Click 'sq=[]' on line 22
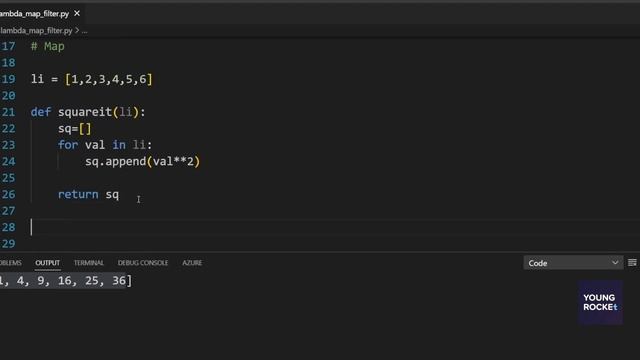 pyautogui.click(x=75, y=129)
